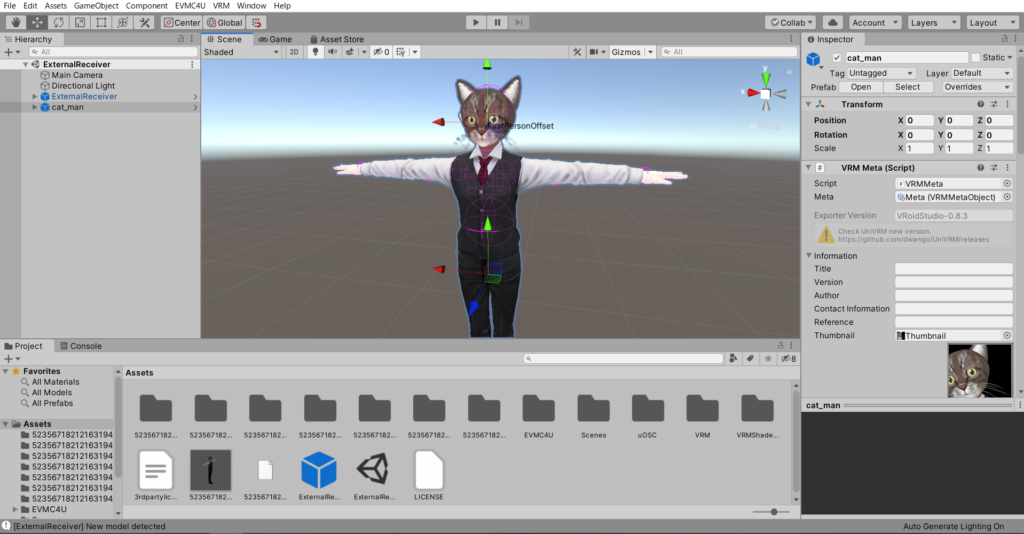
Task: Toggle hidden packages count icon in Project
Action: [789, 358]
